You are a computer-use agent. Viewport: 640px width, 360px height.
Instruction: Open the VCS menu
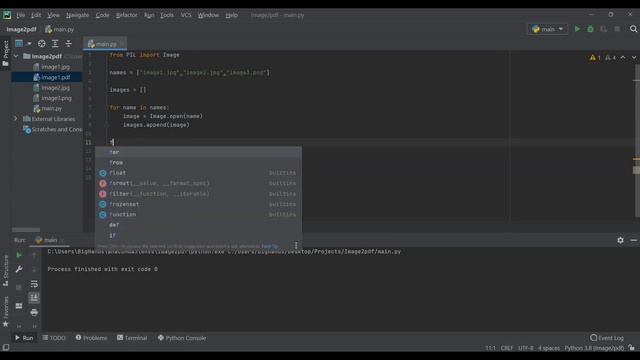pyautogui.click(x=186, y=15)
